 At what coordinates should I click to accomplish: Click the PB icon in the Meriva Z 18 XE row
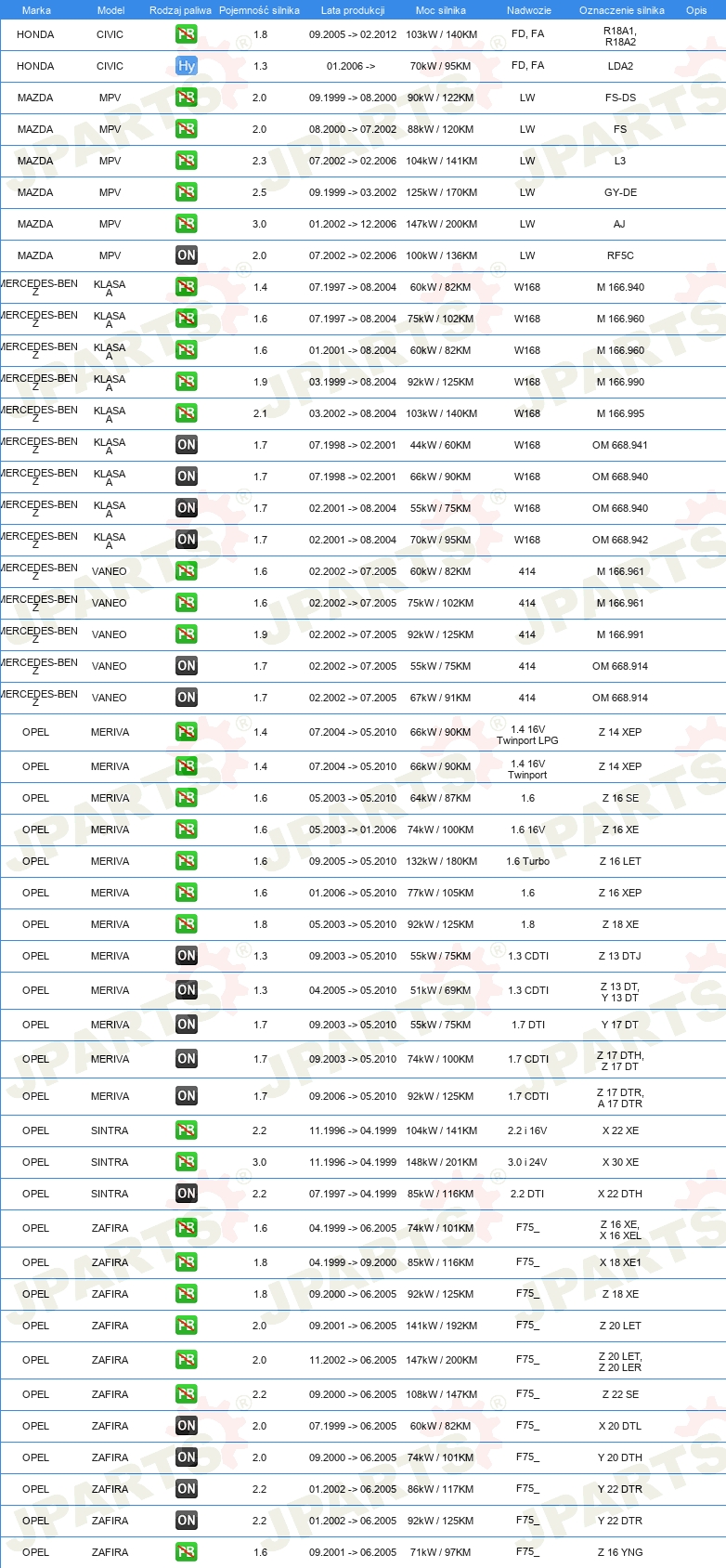[x=187, y=924]
